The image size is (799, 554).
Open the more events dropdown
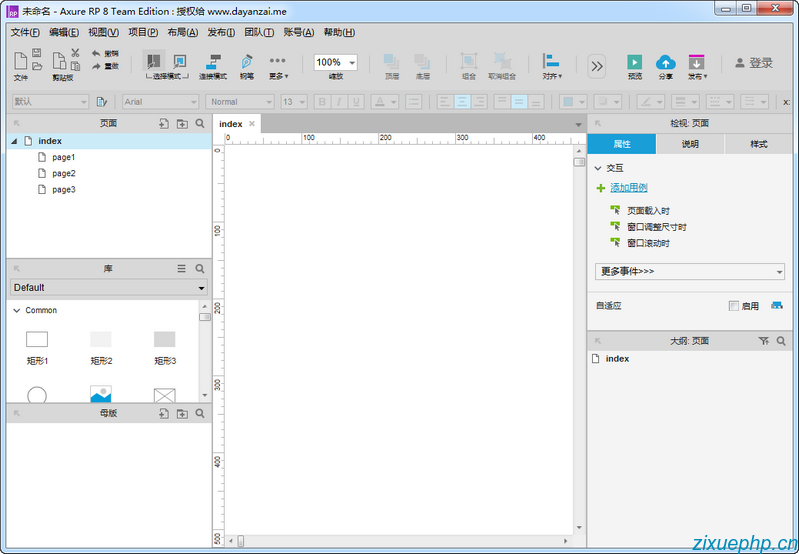689,271
